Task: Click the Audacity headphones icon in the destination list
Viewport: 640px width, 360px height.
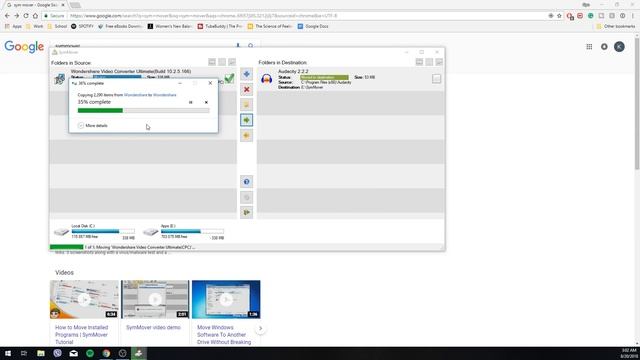Action: [x=267, y=79]
